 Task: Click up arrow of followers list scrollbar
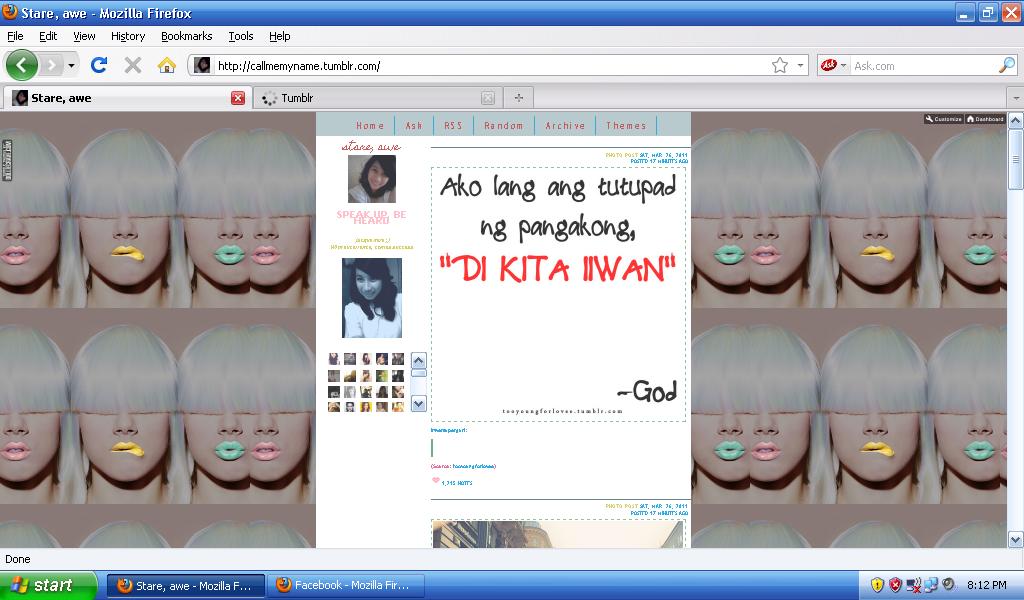click(x=419, y=360)
